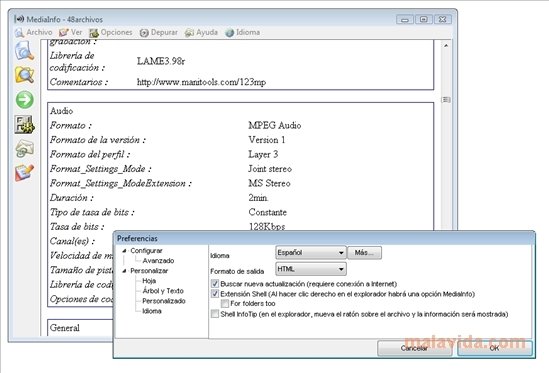Viewport: 549px width, 373px height.
Task: Collapse the Configurar tree node arrow
Action: 124,251
